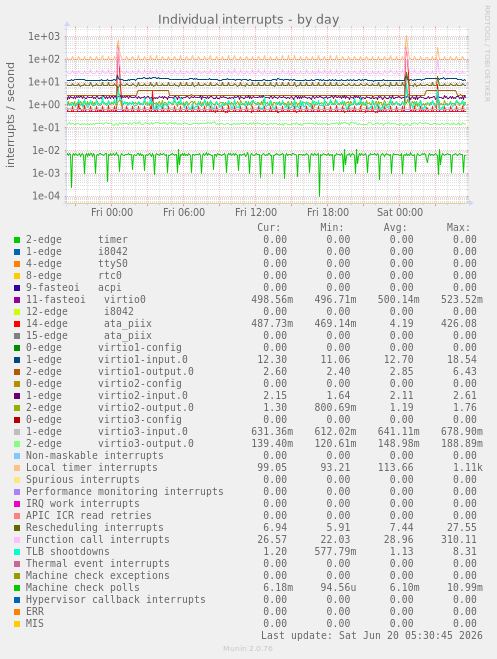
Task: Click the chart title Individual interrupts - by day
Action: [x=248, y=20]
